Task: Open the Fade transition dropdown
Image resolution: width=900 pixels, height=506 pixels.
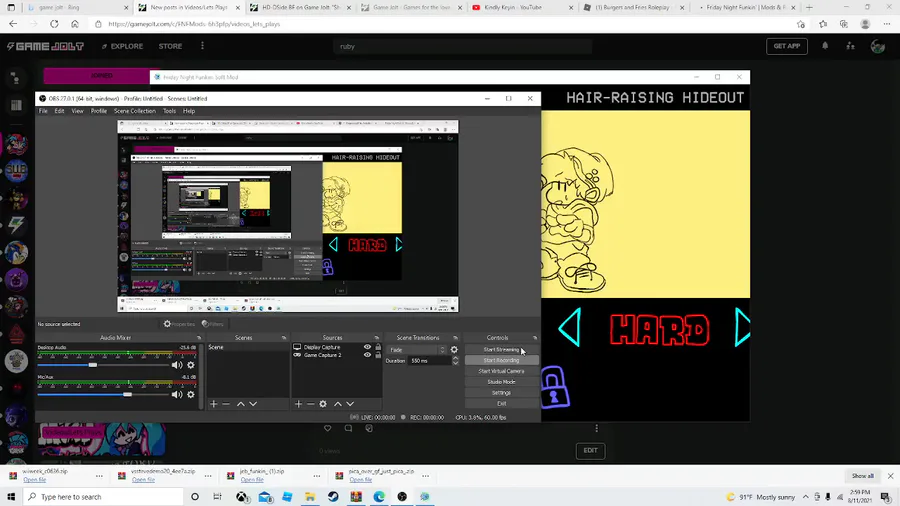Action: (417, 350)
